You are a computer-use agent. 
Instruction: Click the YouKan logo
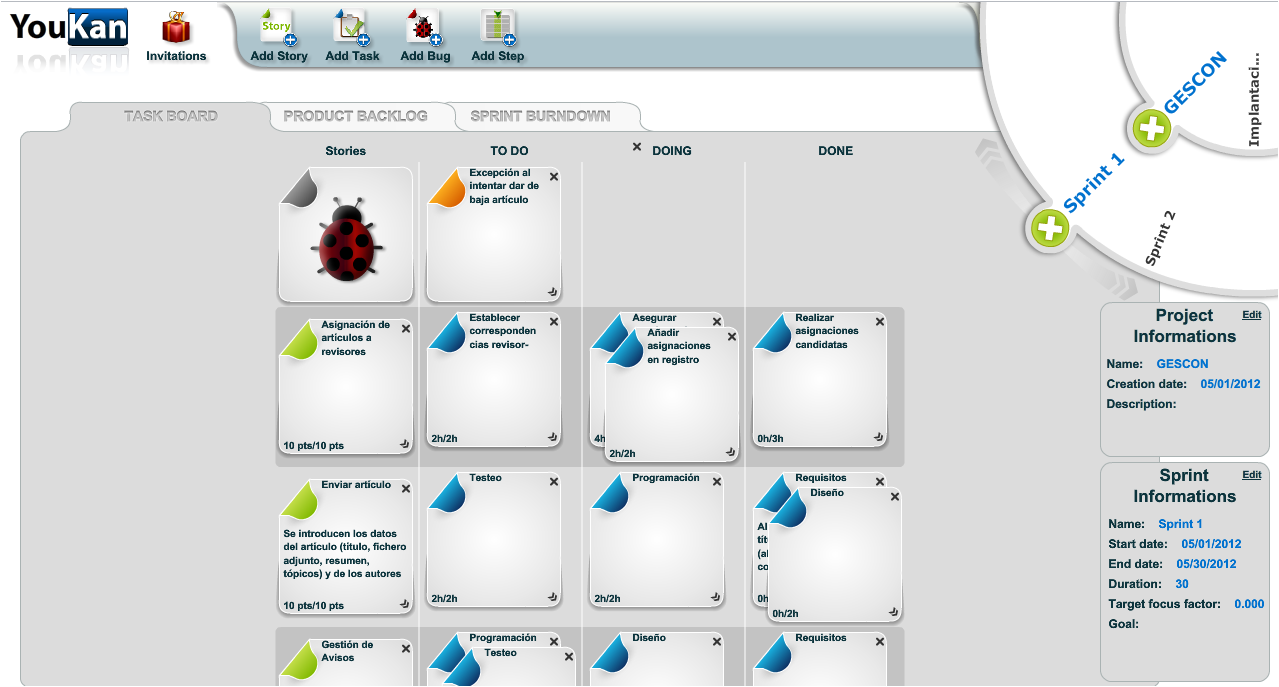coord(69,27)
